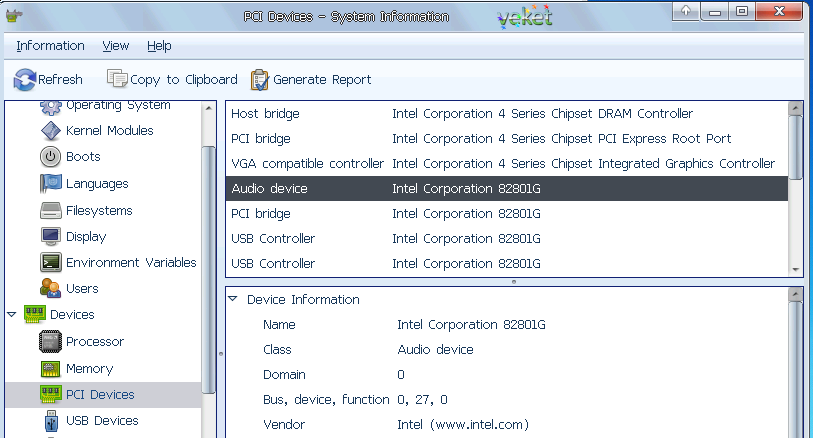Select the USB Devices plug icon

tap(51, 421)
